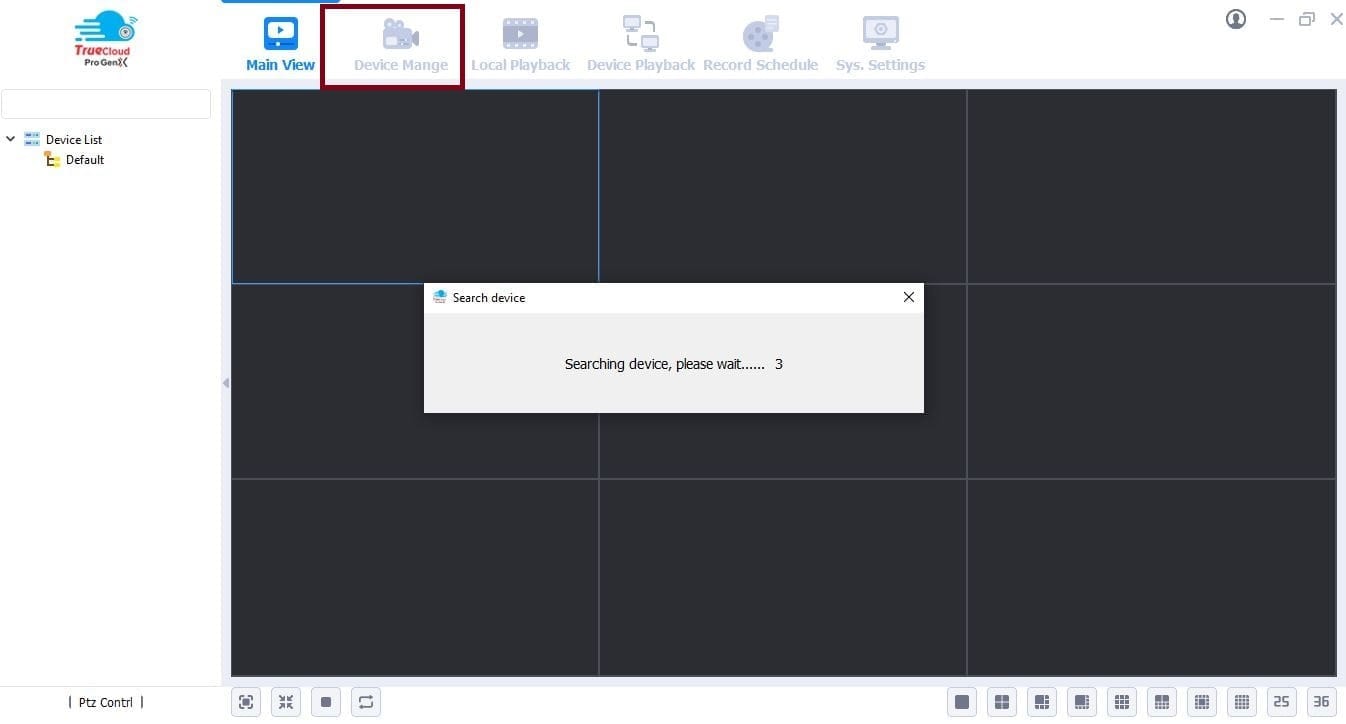The image size is (1346, 724).
Task: Open Record Schedule from top menu
Action: 761,40
